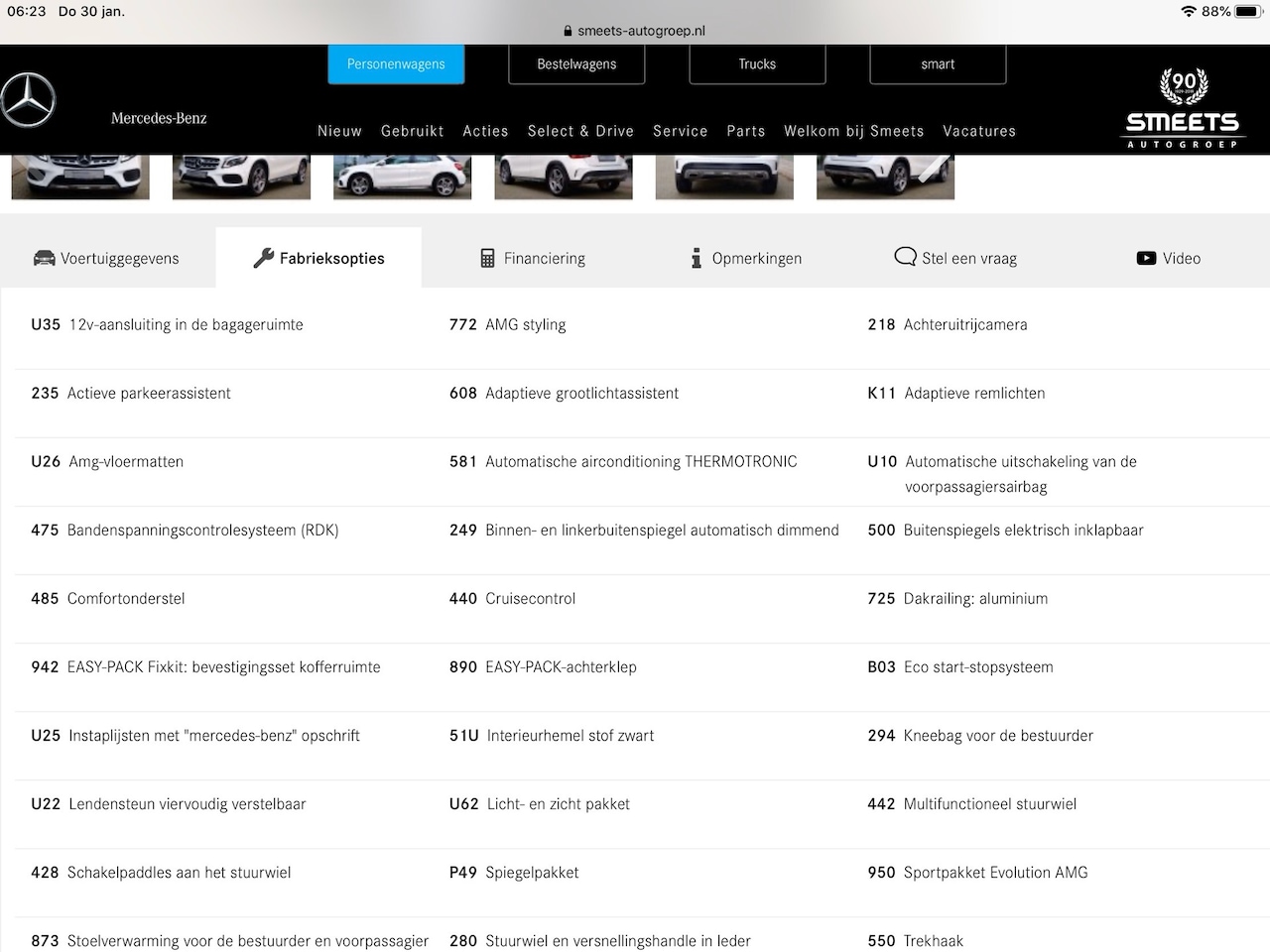Open the Service menu item
Image resolution: width=1270 pixels, height=952 pixels.
coord(680,131)
